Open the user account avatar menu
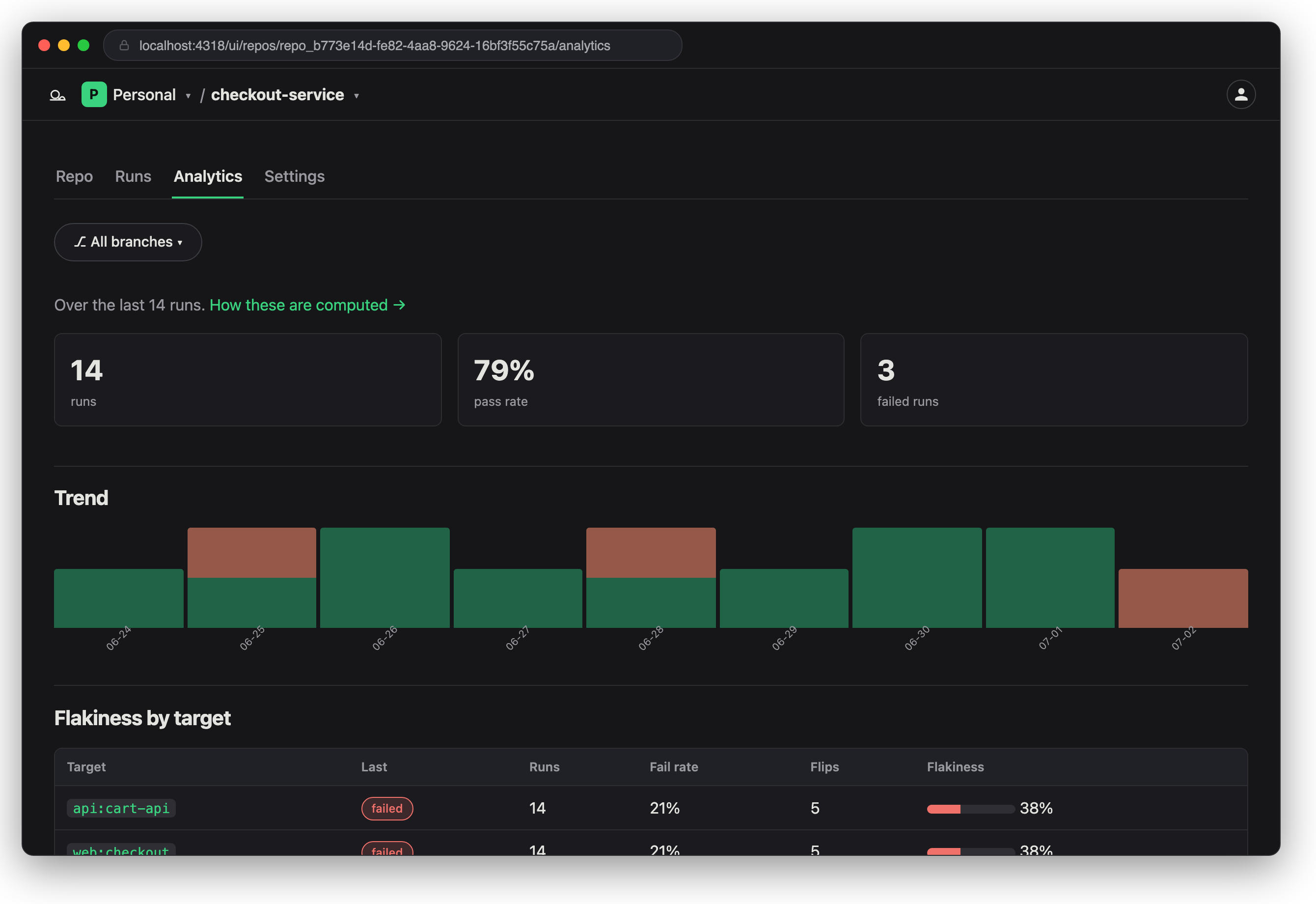The image size is (1316, 904). coord(1241,95)
